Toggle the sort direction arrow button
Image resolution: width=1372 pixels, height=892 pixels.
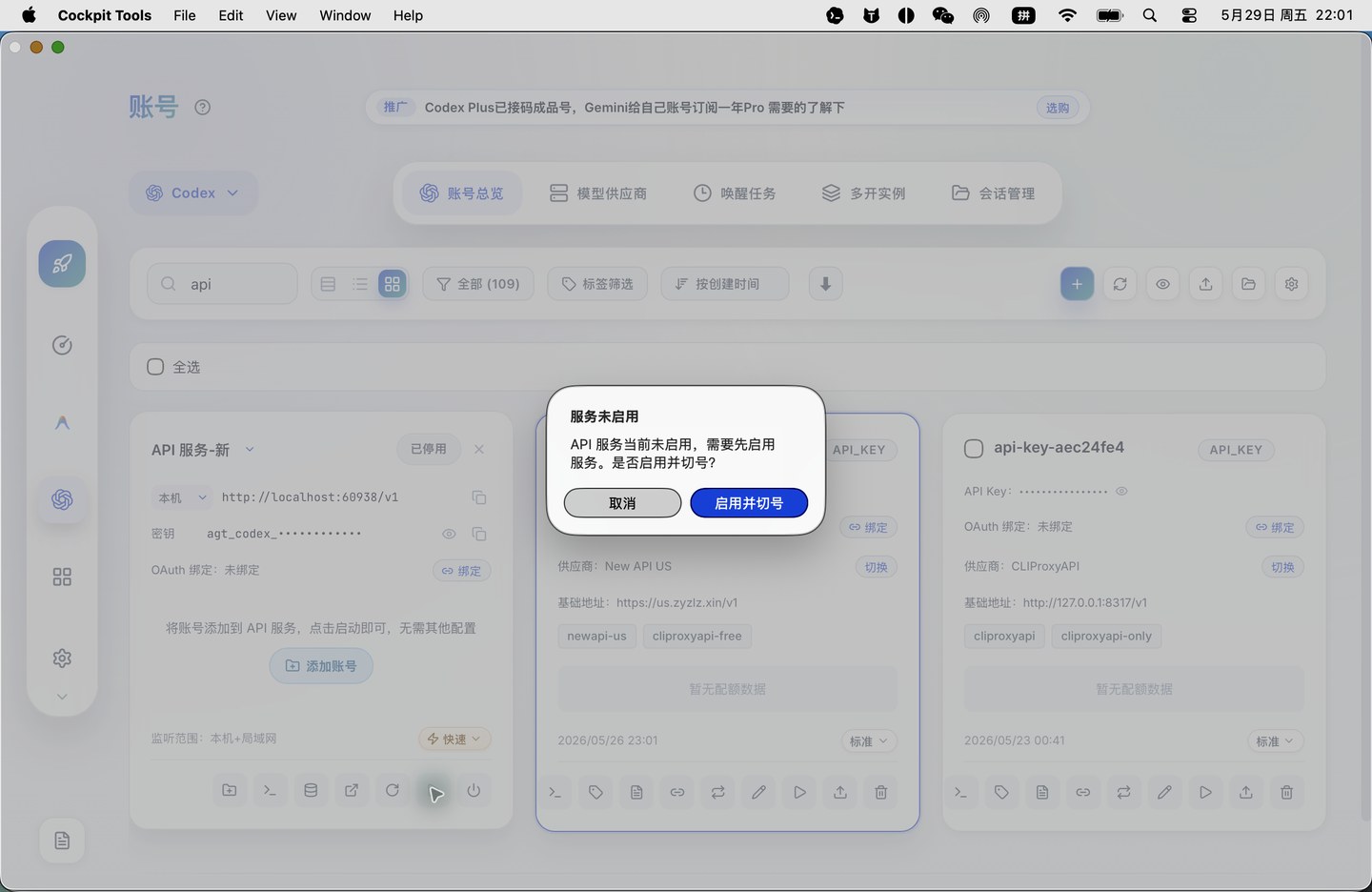point(826,284)
